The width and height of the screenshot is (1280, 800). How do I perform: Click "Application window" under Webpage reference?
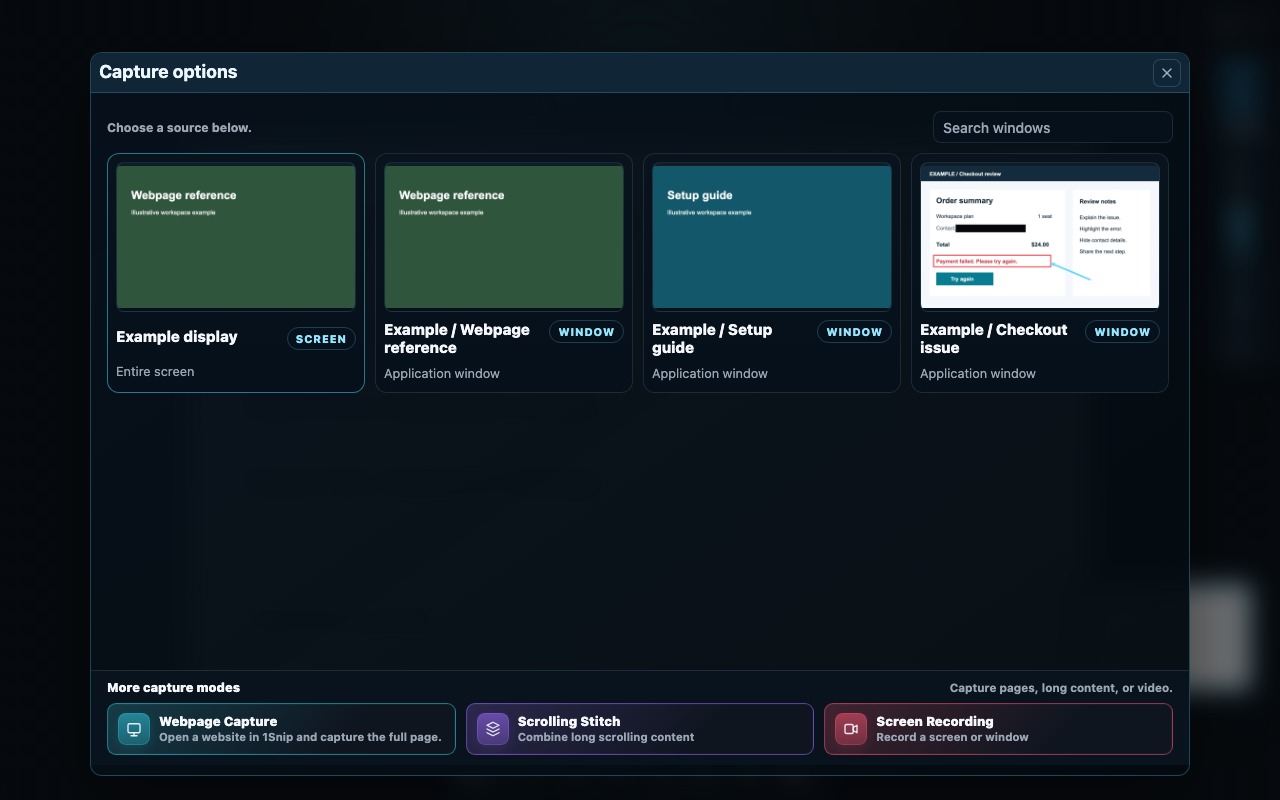442,373
